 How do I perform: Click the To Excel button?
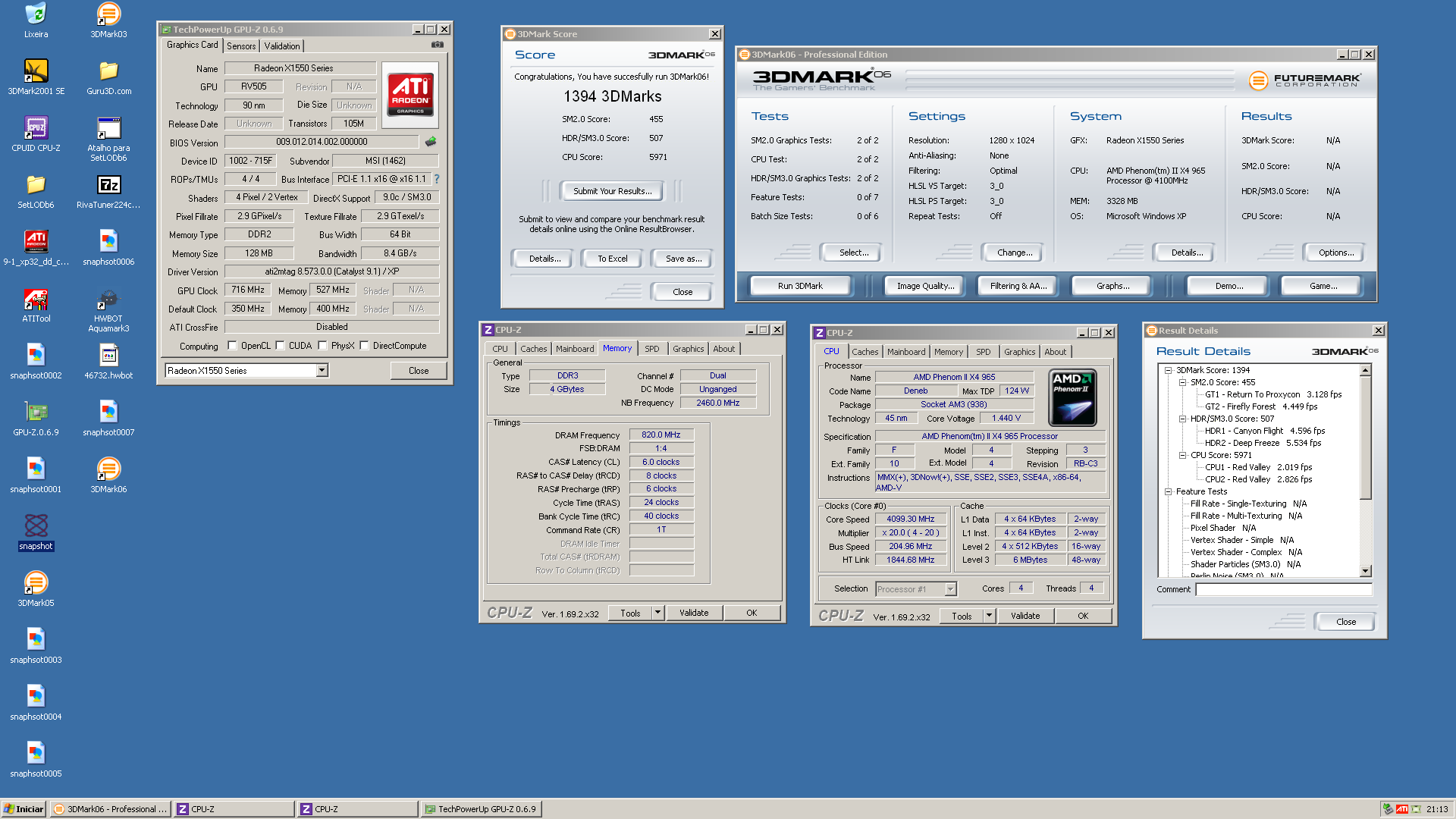pos(612,259)
